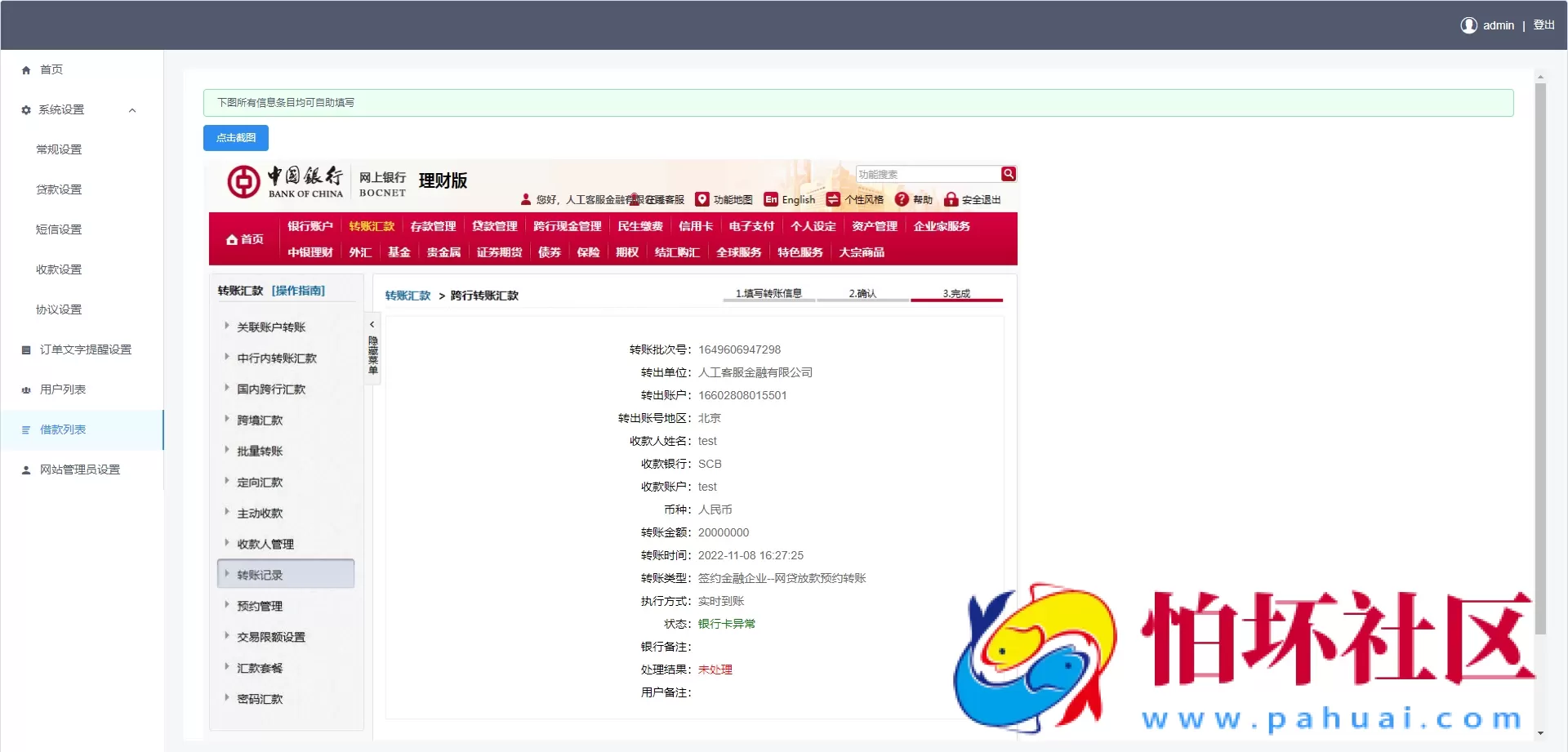
Task: Select 转账汇款 in the red navigation bar
Action: tap(372, 226)
